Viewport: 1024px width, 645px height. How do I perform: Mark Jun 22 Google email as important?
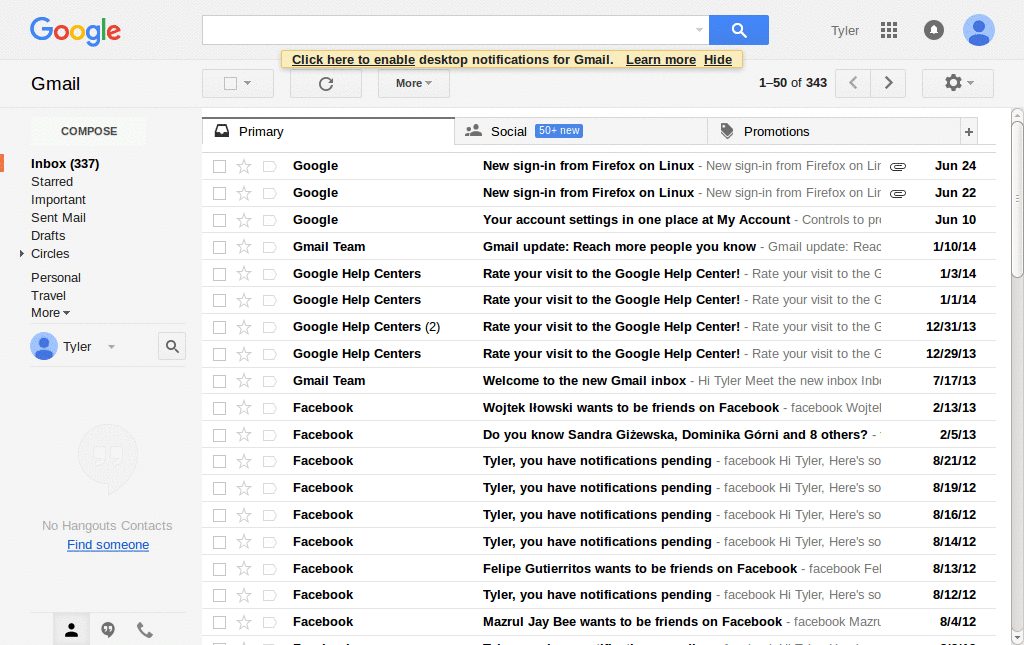coord(269,193)
